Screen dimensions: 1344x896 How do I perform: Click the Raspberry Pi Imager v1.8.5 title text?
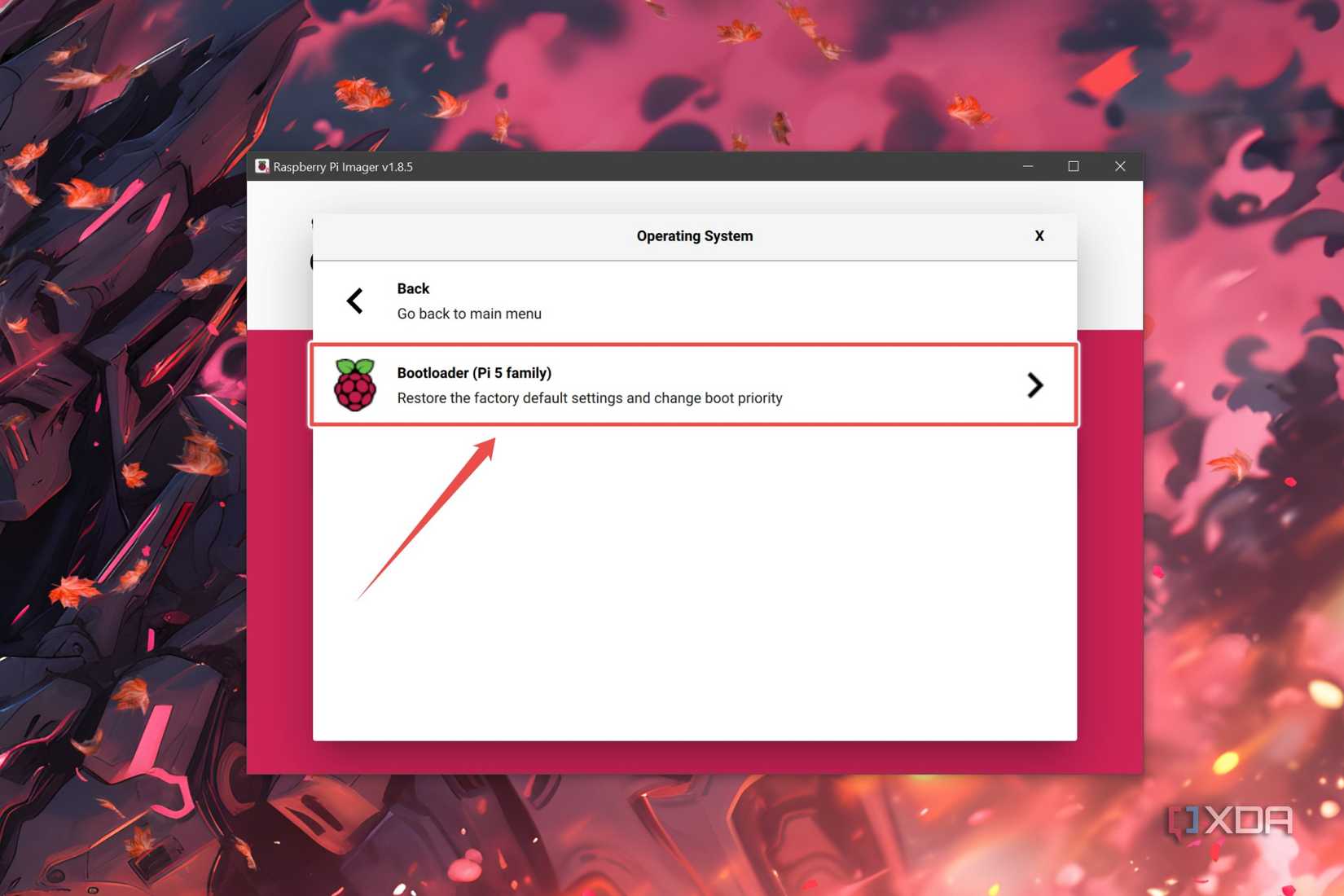click(x=344, y=166)
